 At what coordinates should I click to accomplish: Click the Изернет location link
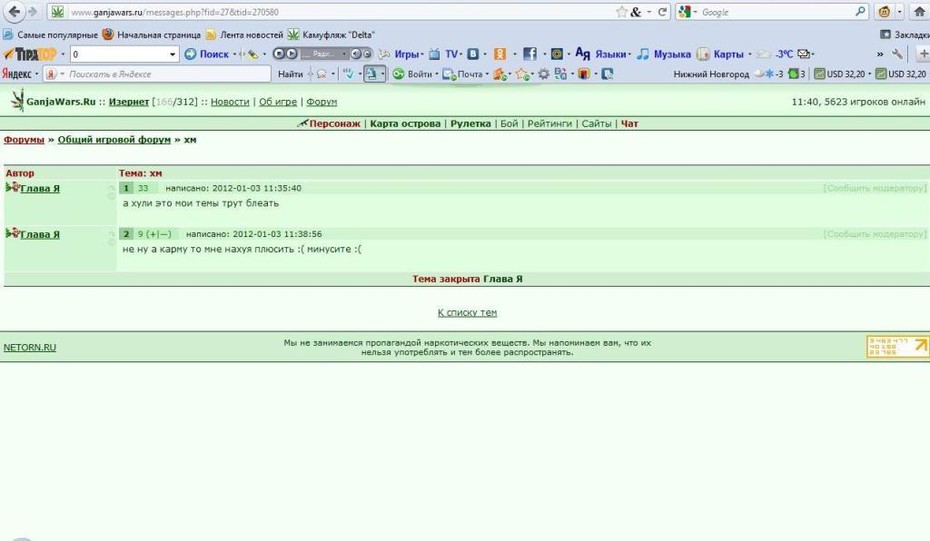[x=129, y=102]
